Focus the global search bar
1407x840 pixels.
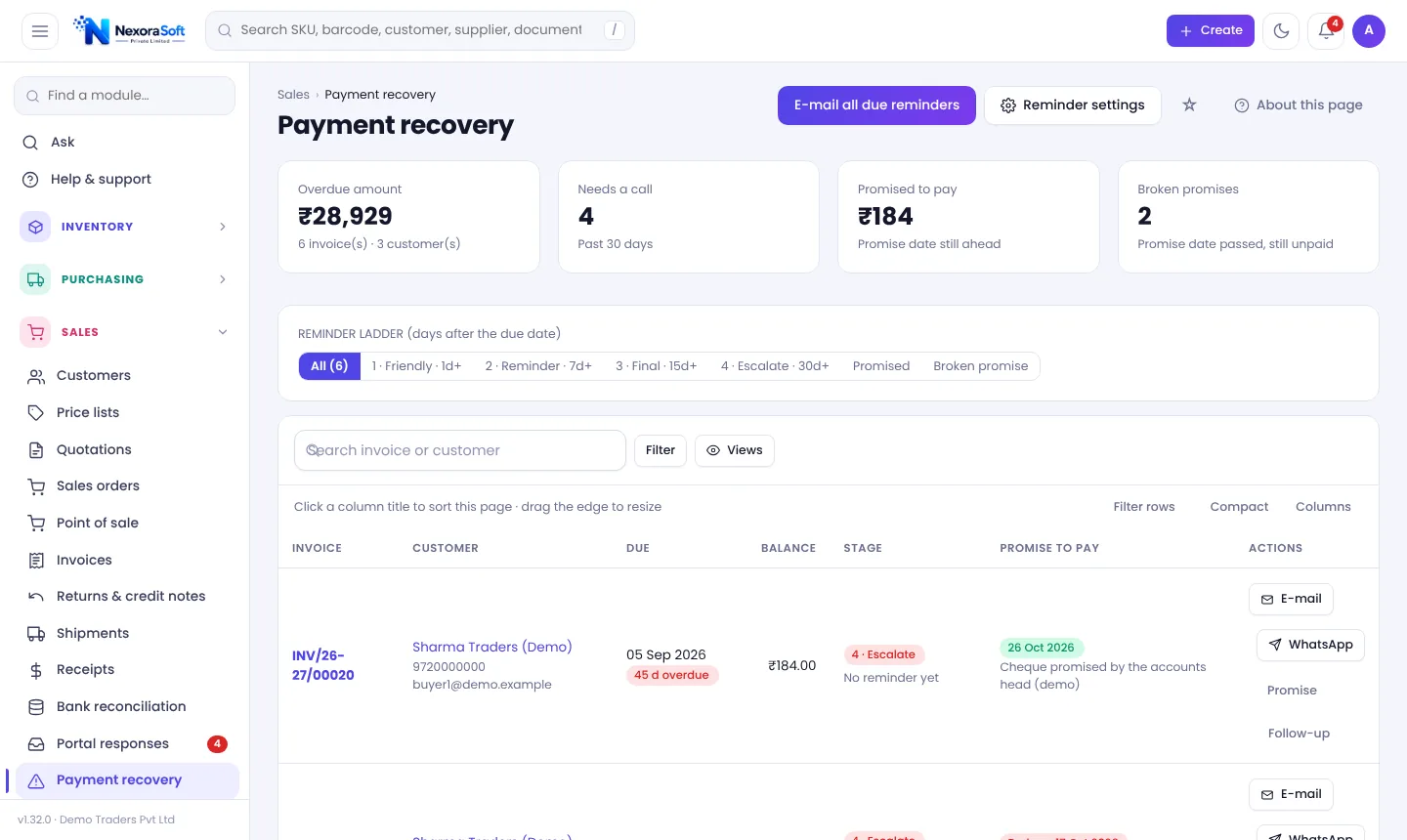pyautogui.click(x=420, y=30)
